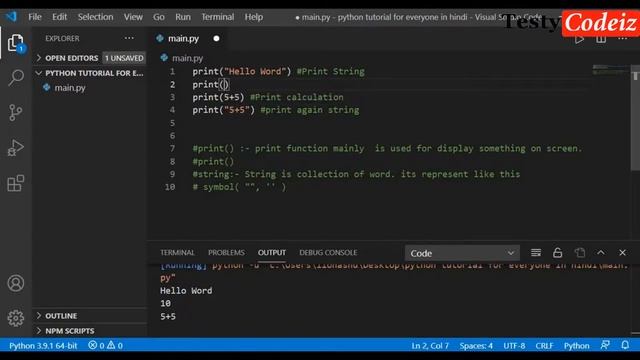Clear the output panel
Image resolution: width=640 pixels, height=360 pixels.
point(536,253)
